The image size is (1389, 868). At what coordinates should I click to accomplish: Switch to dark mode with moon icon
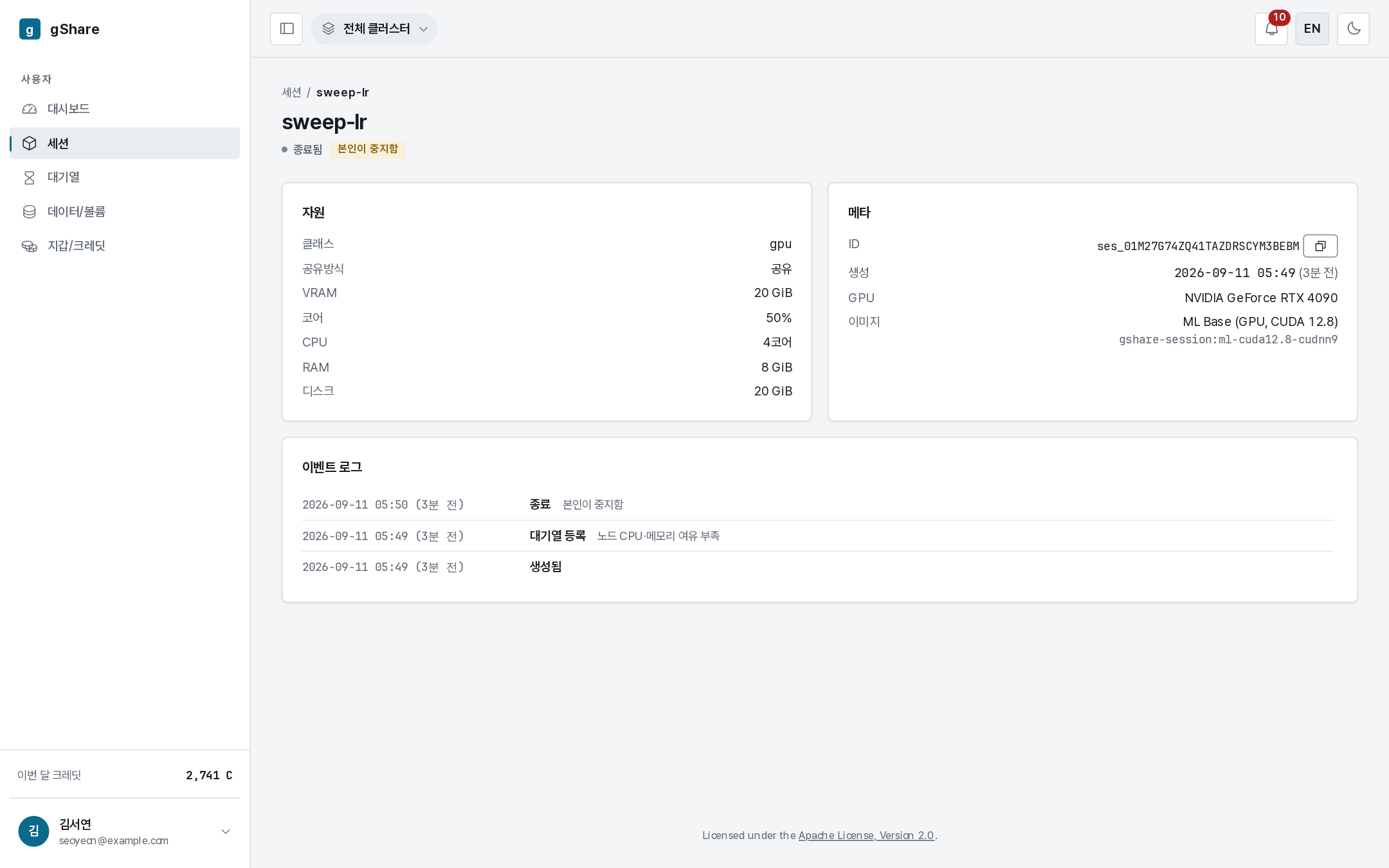pyautogui.click(x=1354, y=29)
